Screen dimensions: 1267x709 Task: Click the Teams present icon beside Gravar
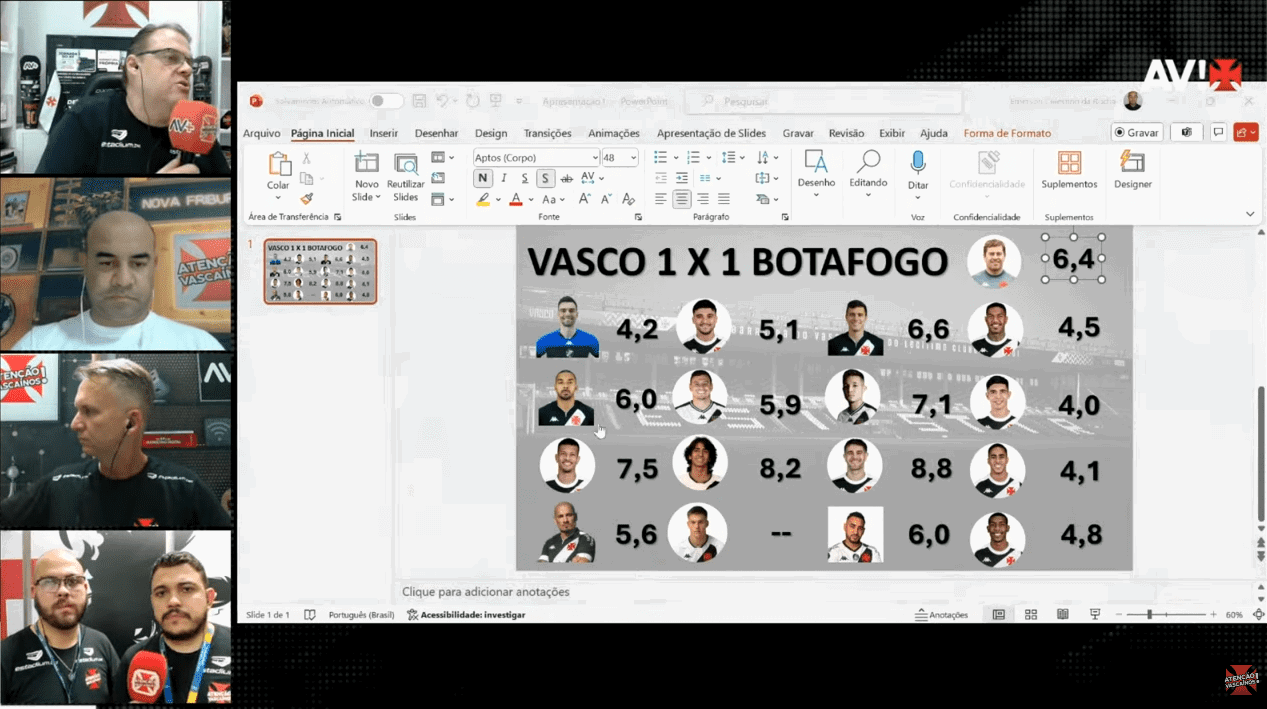pyautogui.click(x=1187, y=132)
